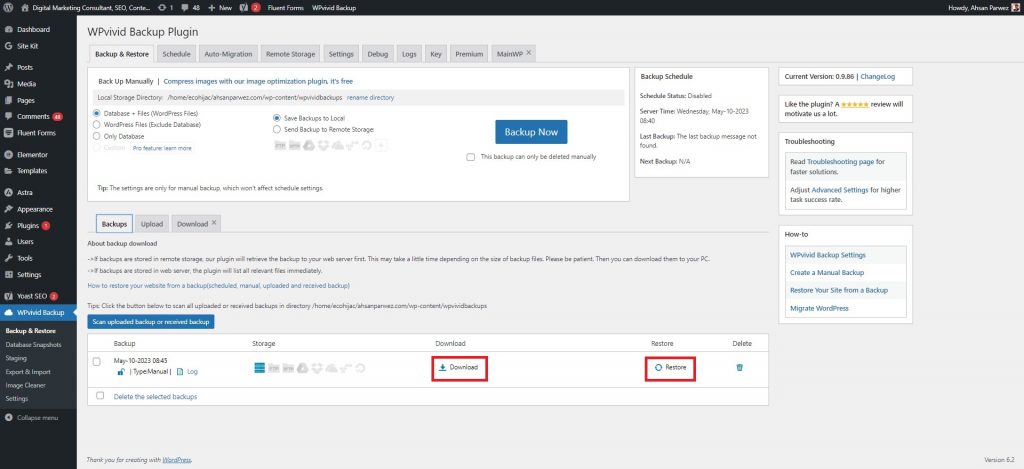Open Templates in the sidebar

[x=32, y=170]
